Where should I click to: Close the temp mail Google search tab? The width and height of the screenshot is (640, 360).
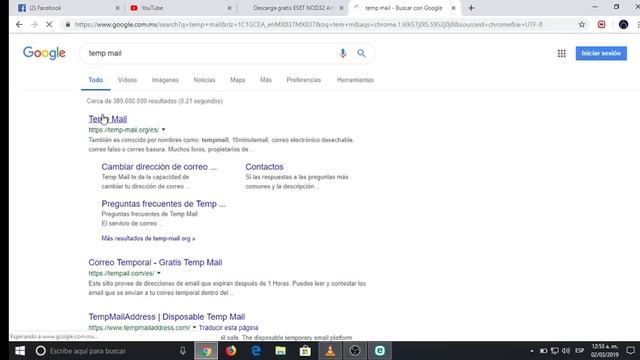(453, 8)
